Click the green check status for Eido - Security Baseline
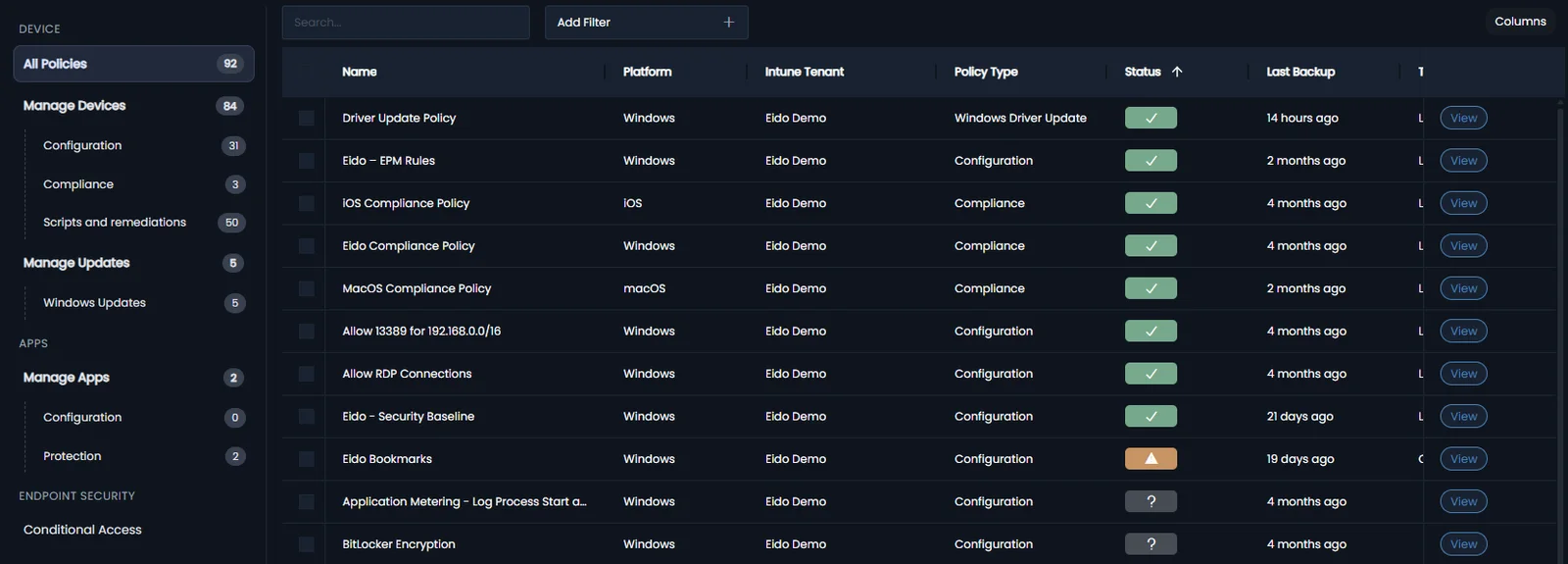1568x564 pixels. point(1151,417)
